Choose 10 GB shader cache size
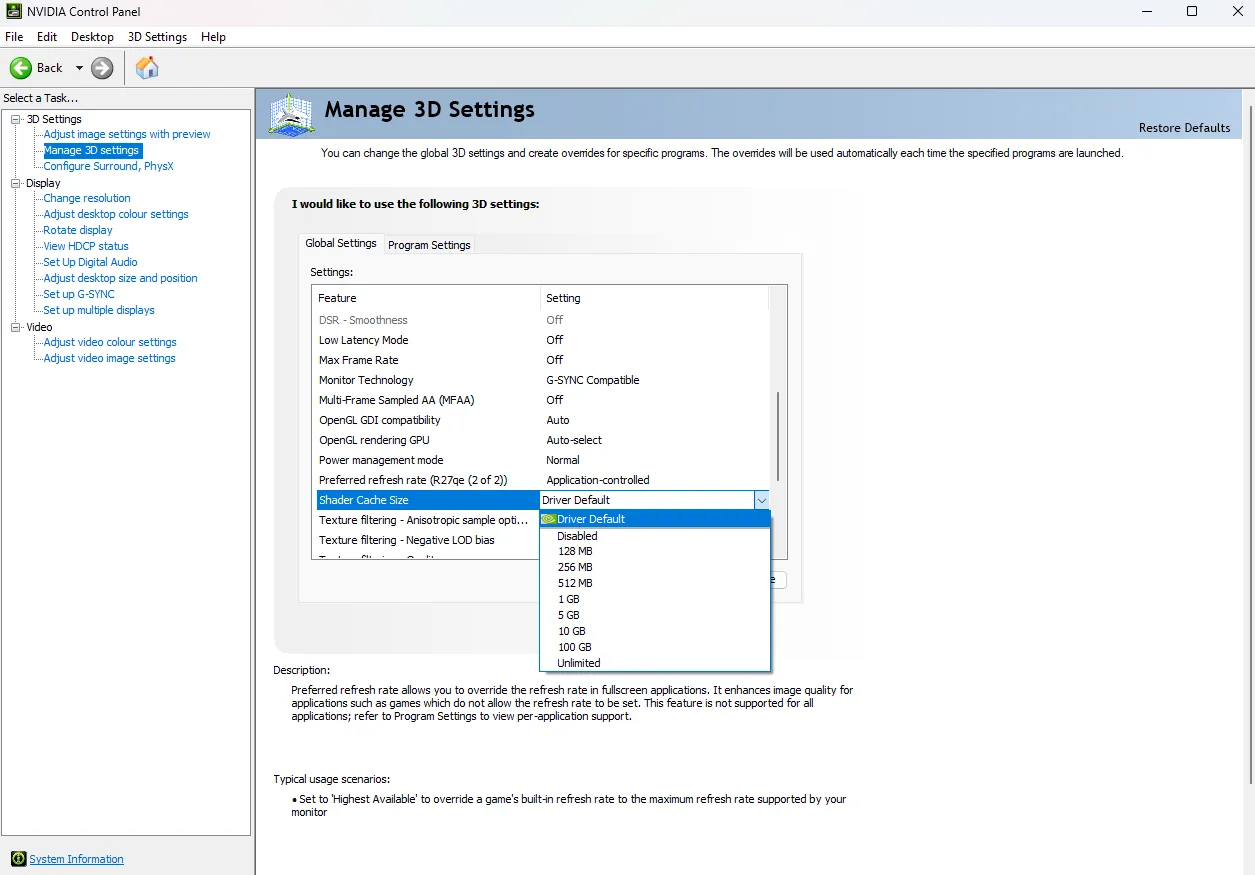Viewport: 1255px width, 875px height. [655, 631]
